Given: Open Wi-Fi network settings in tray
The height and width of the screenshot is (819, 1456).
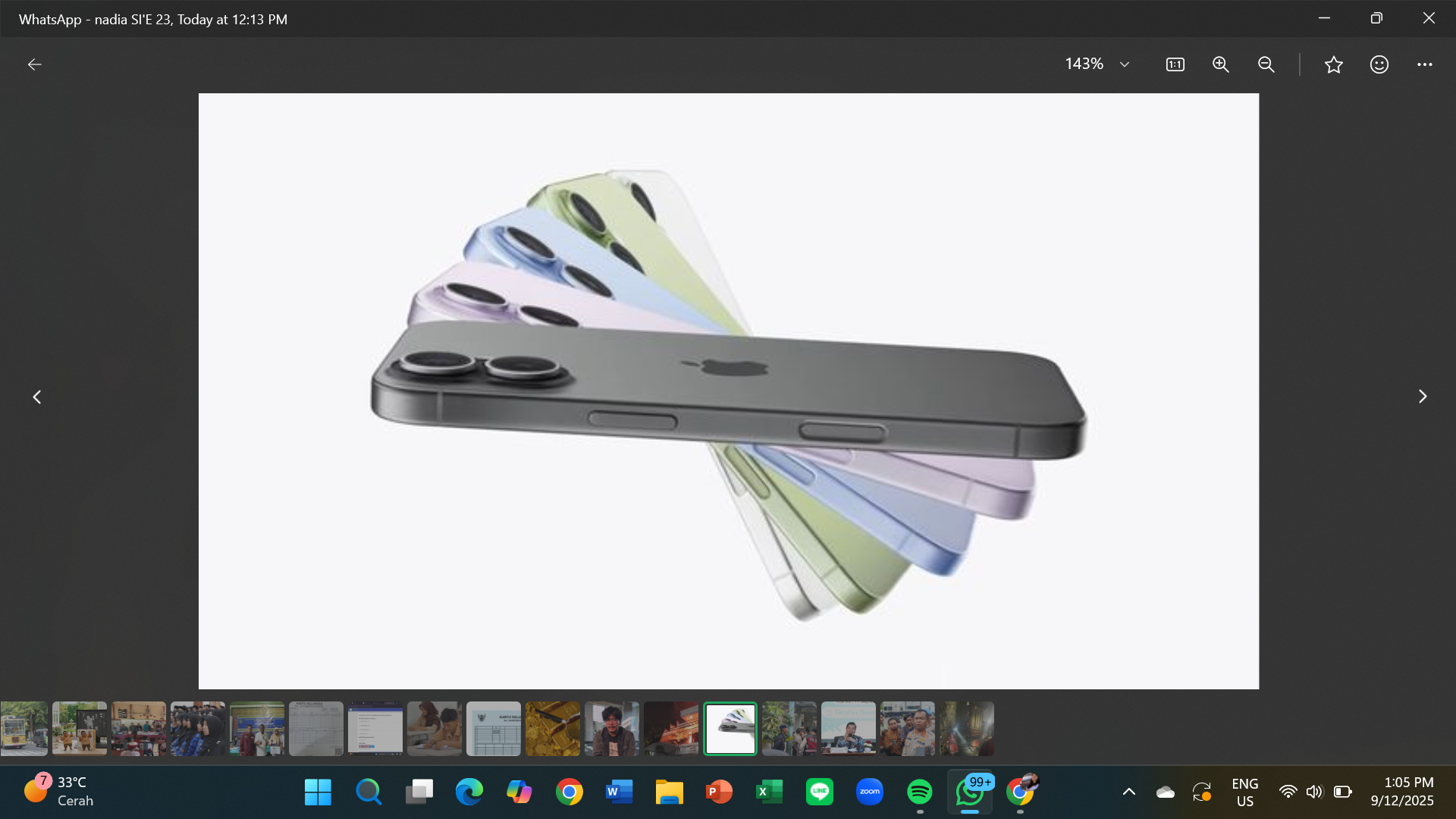Looking at the screenshot, I should click(1288, 792).
